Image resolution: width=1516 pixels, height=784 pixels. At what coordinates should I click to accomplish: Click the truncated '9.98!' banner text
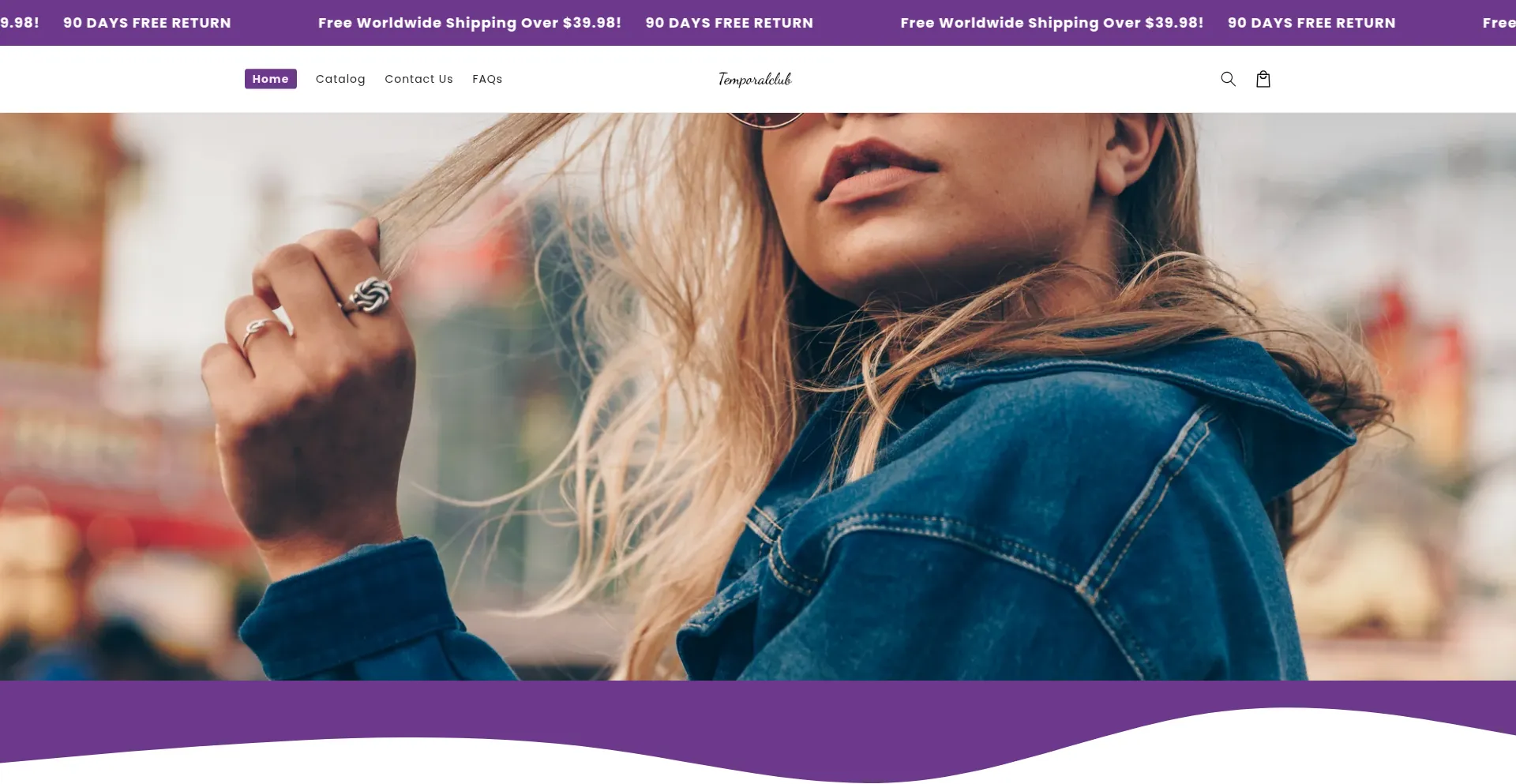click(x=20, y=23)
